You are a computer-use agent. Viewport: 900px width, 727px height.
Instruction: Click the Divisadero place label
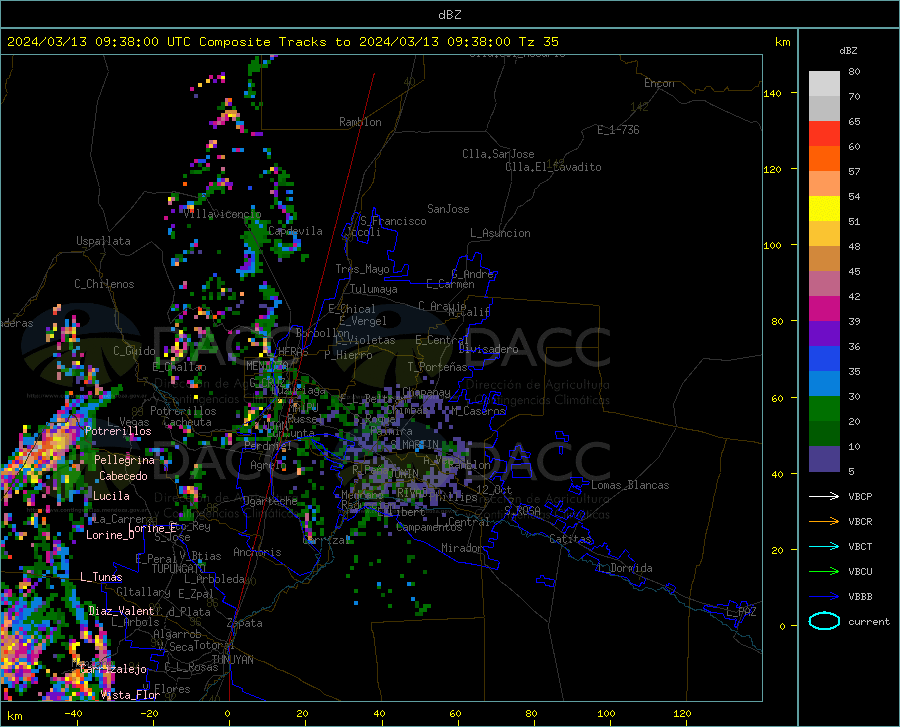[x=488, y=349]
